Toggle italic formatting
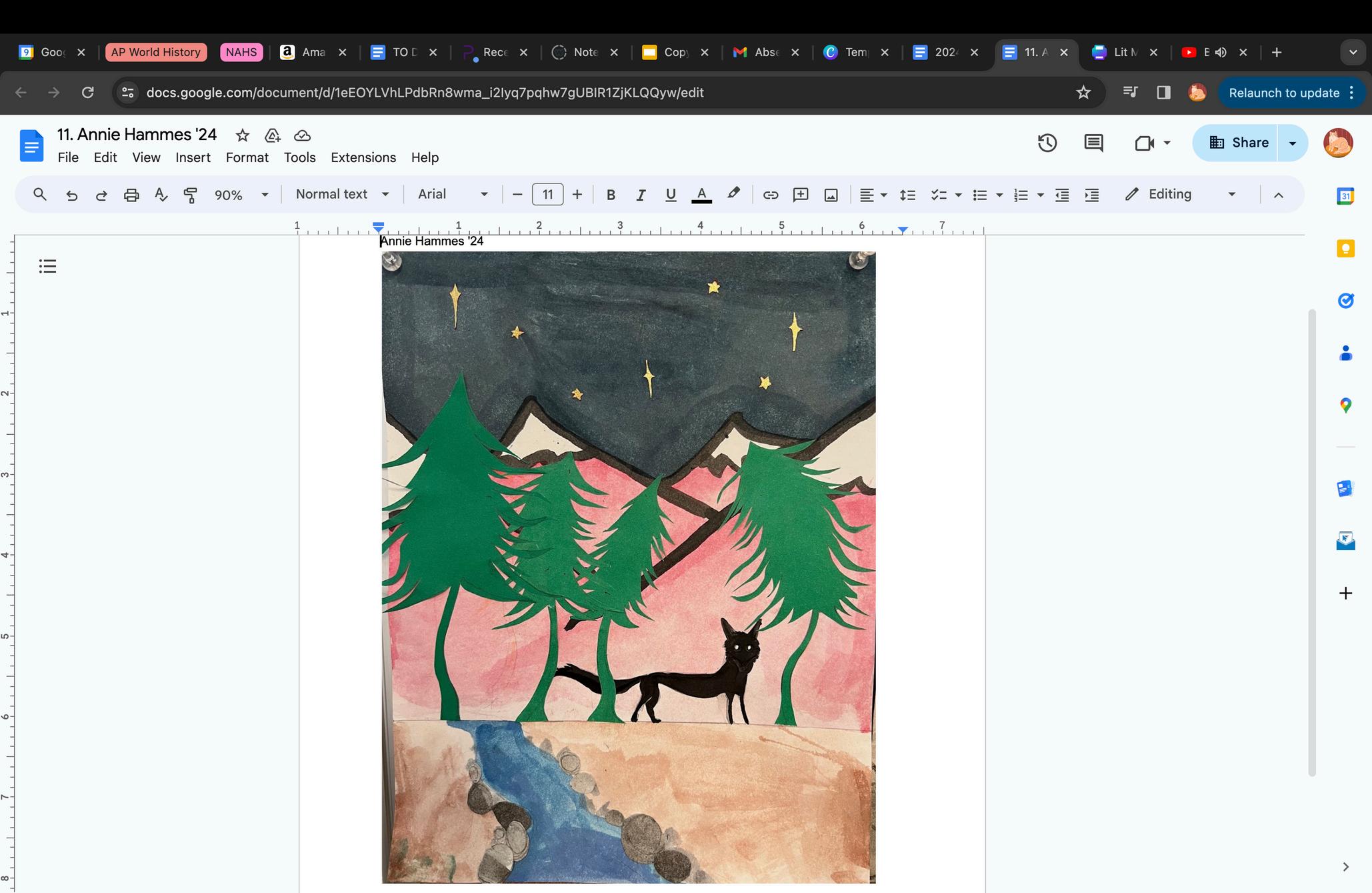Screen dimensions: 1372x893 (x=641, y=195)
